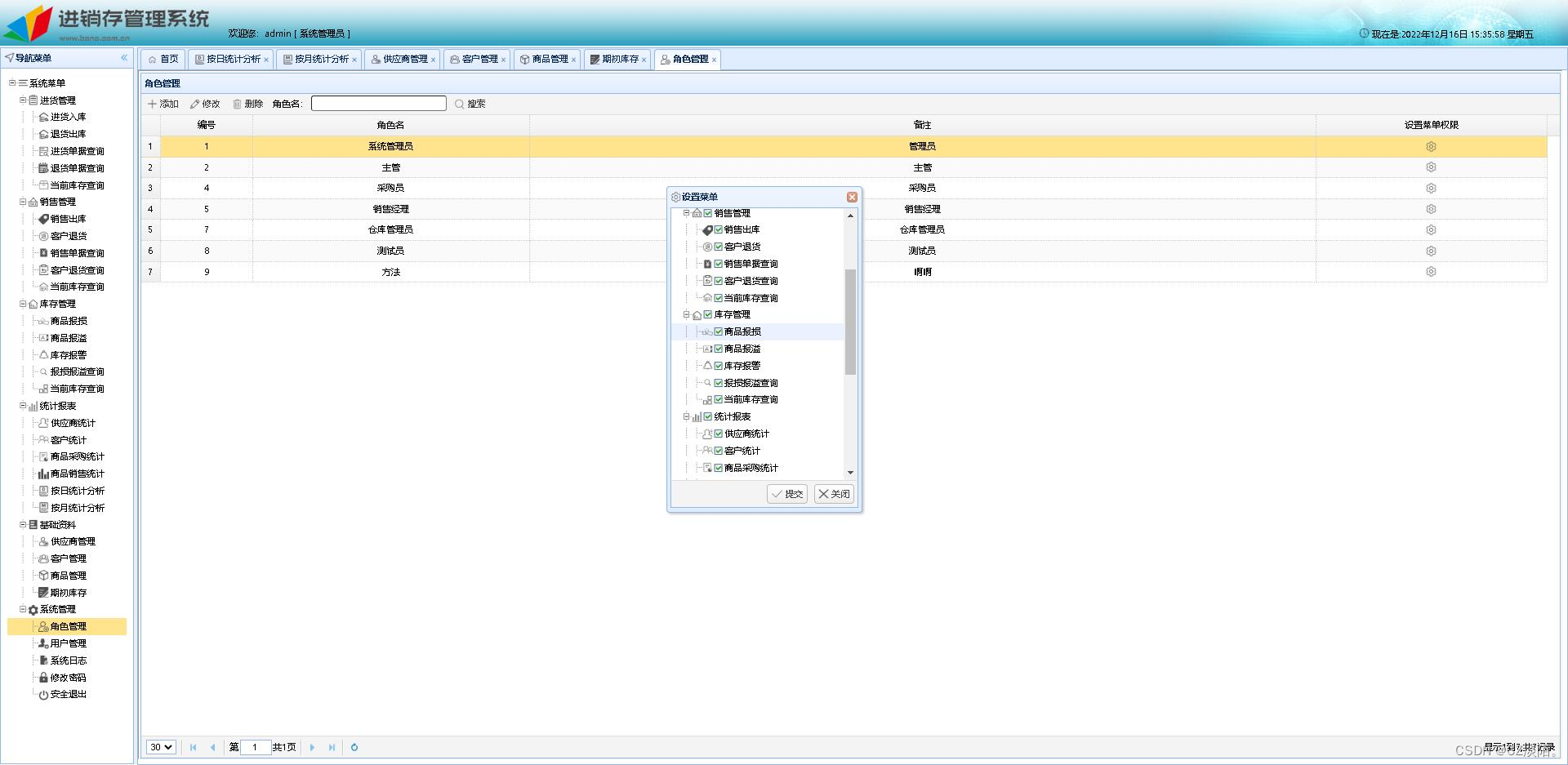
Task: Open permission gear for 销售经理 row
Action: (1431, 209)
